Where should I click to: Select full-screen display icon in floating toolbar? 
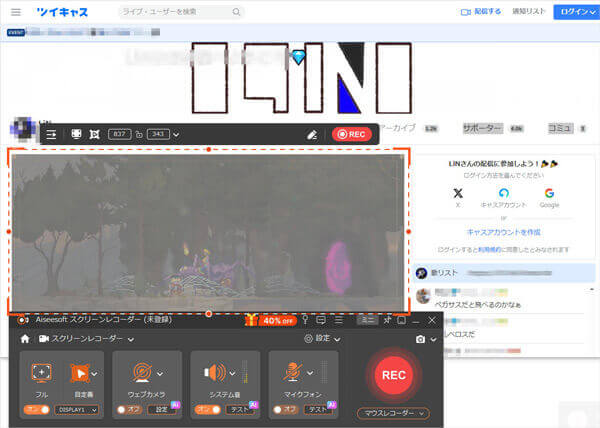click(76, 134)
